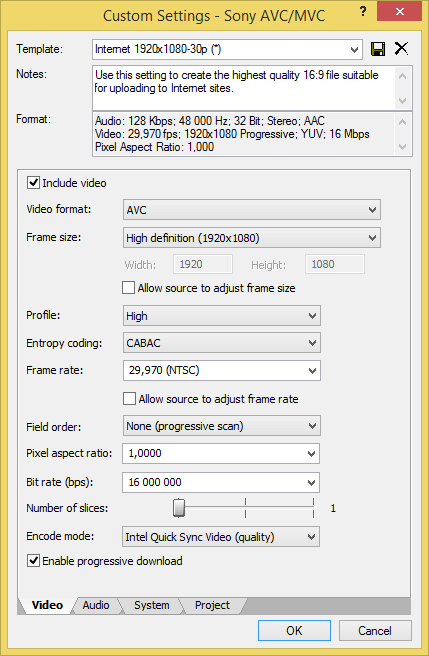This screenshot has width=429, height=656.
Task: Open the Entropy coding dropdown
Action: (x=222, y=343)
